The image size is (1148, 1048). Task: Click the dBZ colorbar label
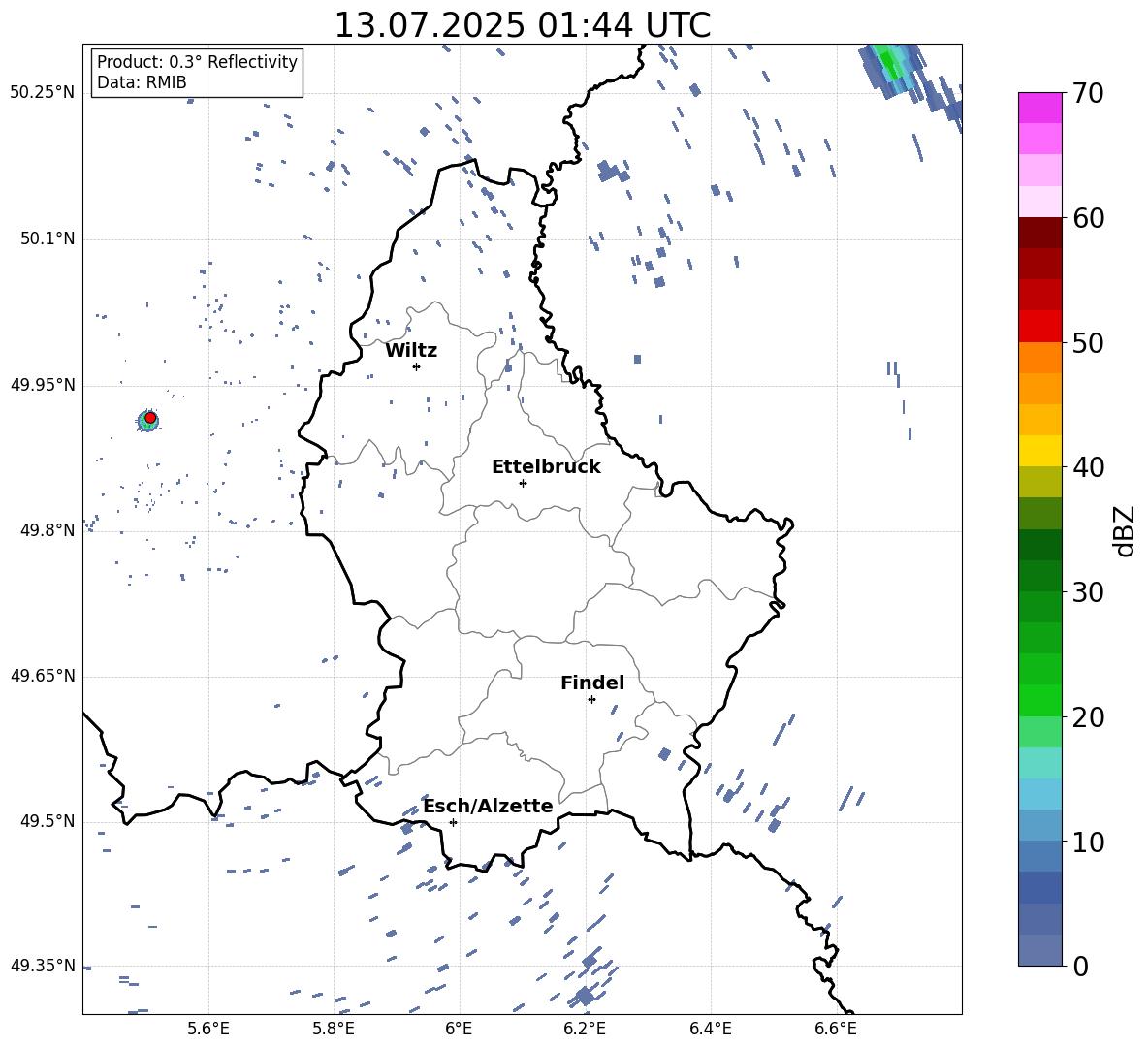[1124, 530]
